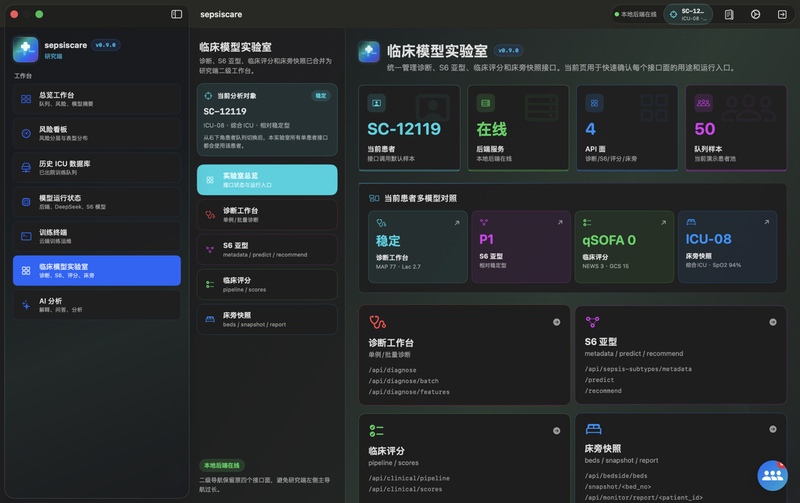Click the /api/diagnose/batch endpoint text
Viewport: 800px width, 503px height.
[x=404, y=381]
